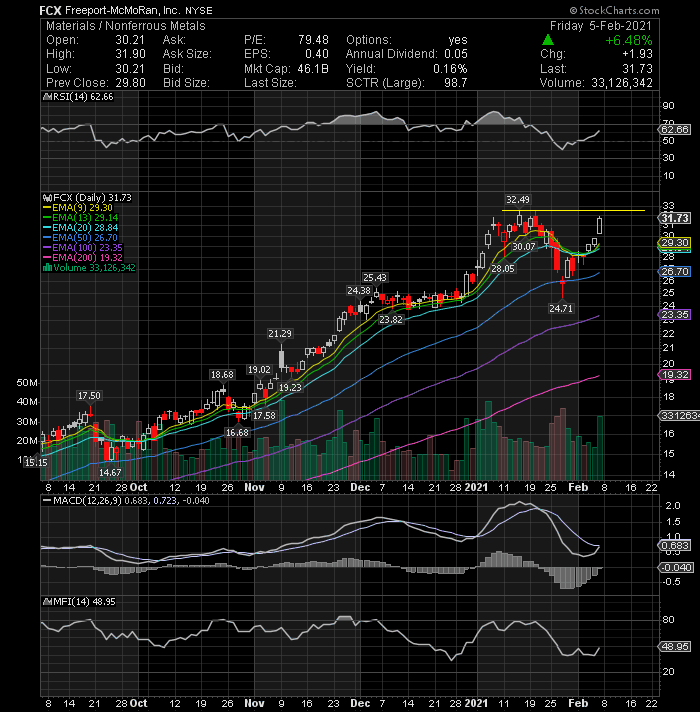
Task: Click the 23.35 EMA(100) tag on right axis
Action: coord(674,315)
